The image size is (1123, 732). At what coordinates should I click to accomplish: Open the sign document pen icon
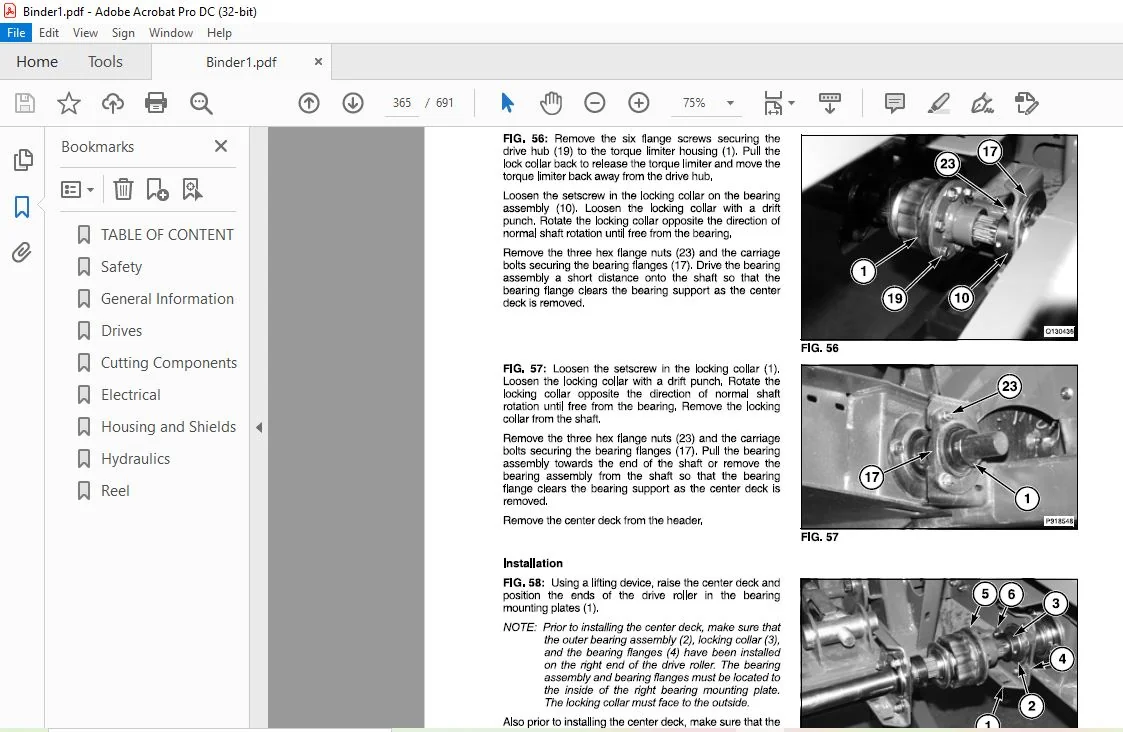click(x=982, y=103)
